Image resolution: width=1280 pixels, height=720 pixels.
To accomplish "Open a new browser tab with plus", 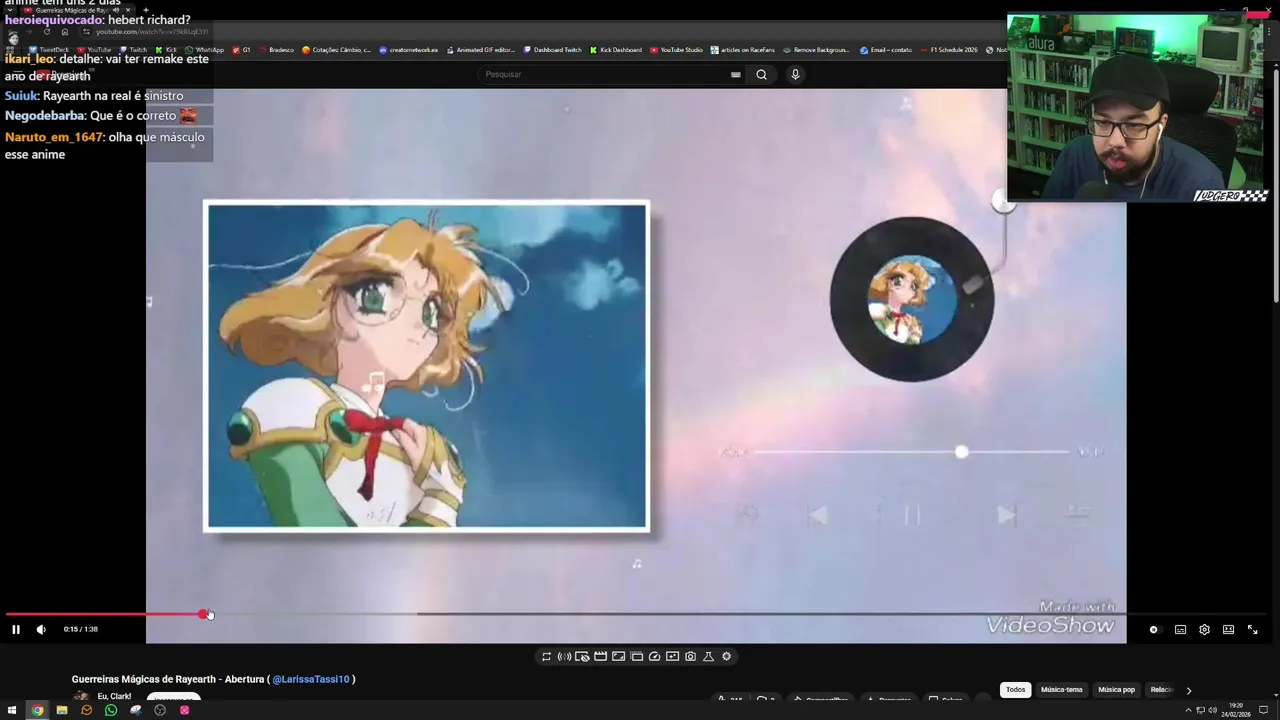I will click(145, 10).
